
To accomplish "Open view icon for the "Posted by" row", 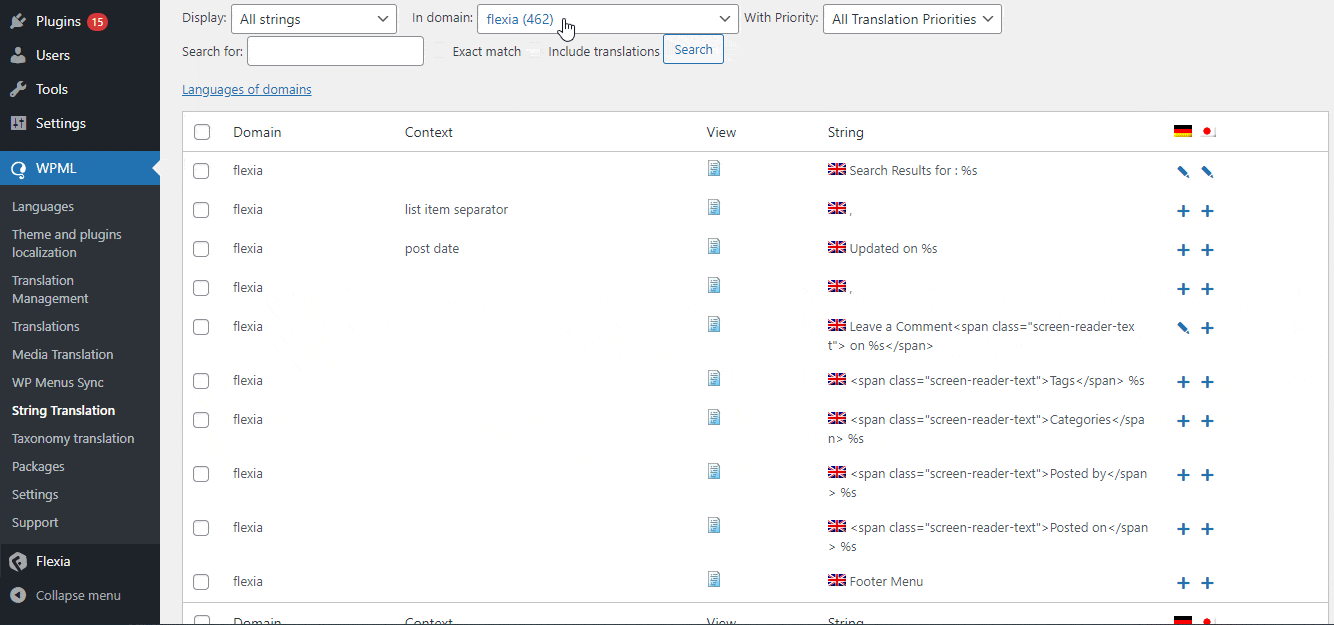I will 714,471.
